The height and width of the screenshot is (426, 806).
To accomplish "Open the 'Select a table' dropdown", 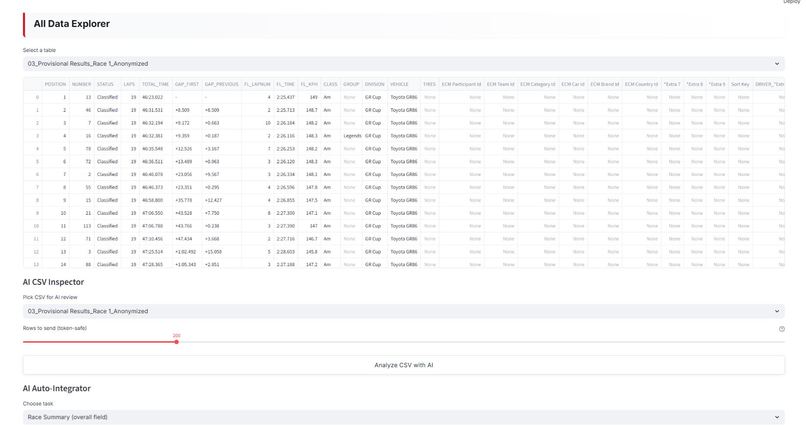I will pyautogui.click(x=404, y=64).
